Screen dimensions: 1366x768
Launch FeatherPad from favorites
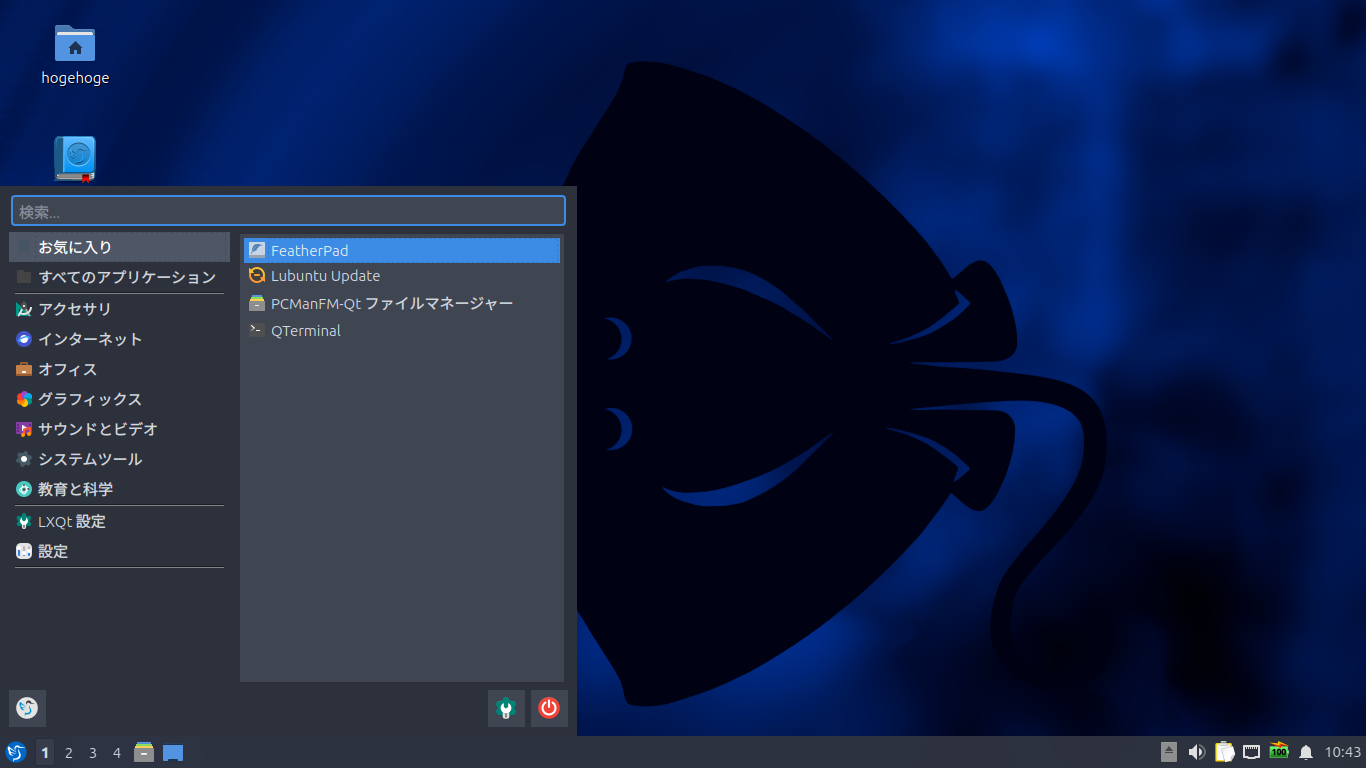402,250
